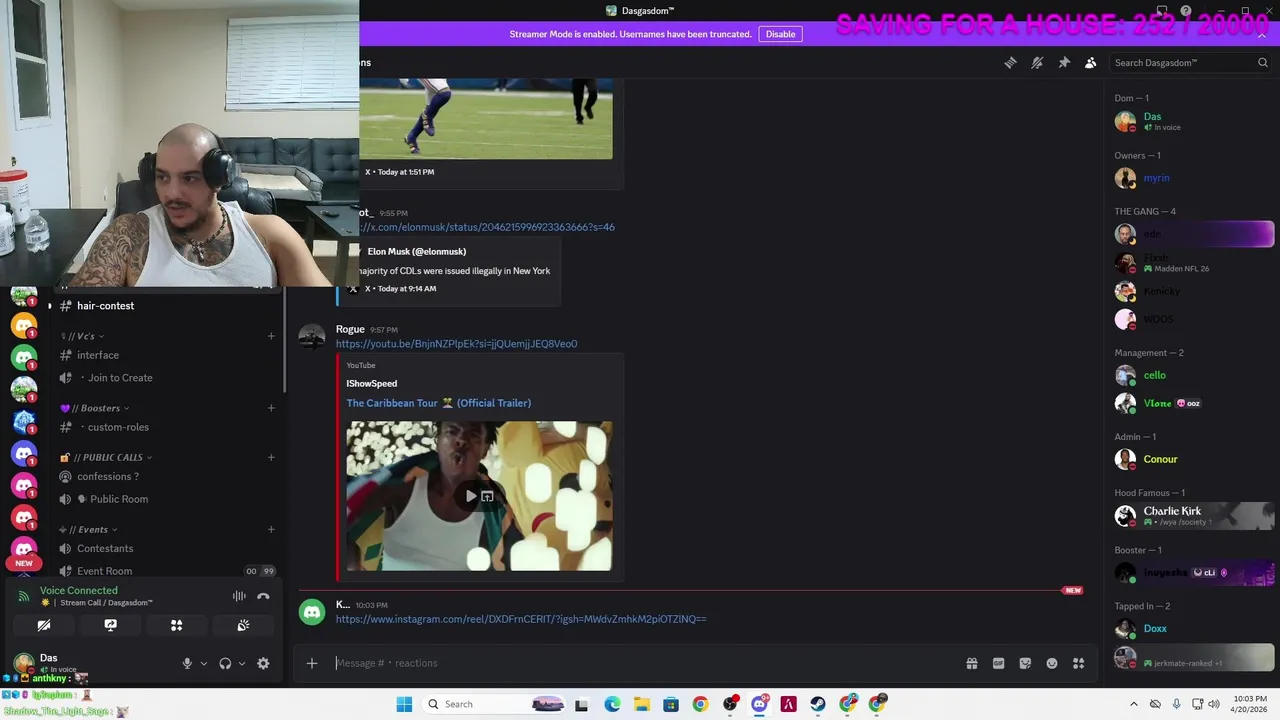
Task: Open the football image thumbnail
Action: pos(486,118)
